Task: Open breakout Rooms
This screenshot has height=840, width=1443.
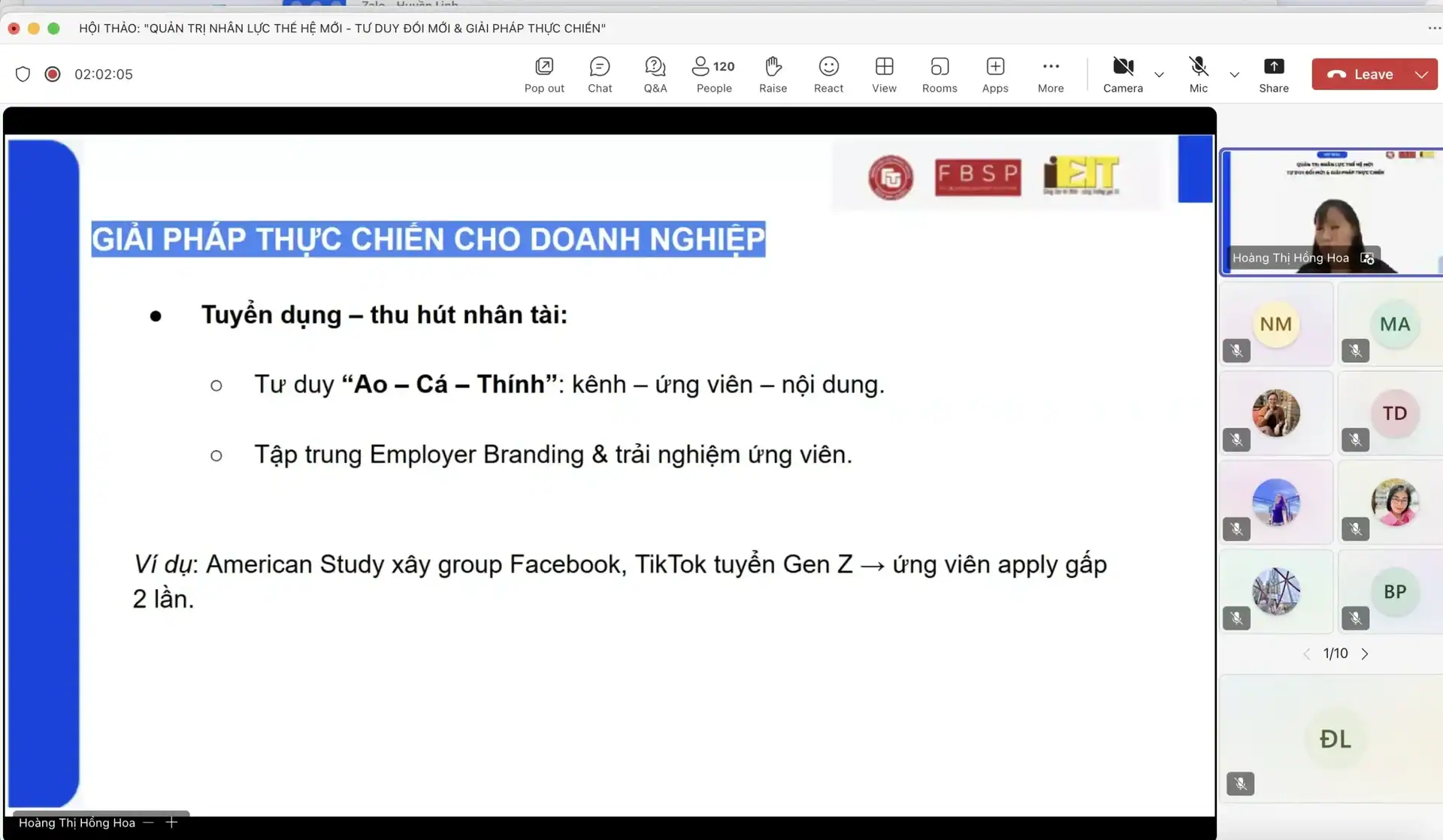Action: coord(939,74)
